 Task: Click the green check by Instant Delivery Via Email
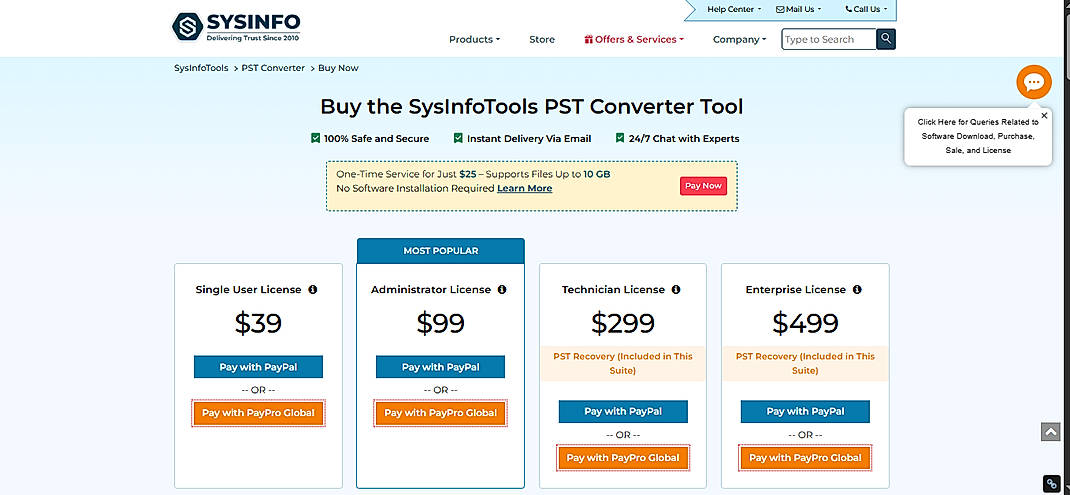[459, 138]
